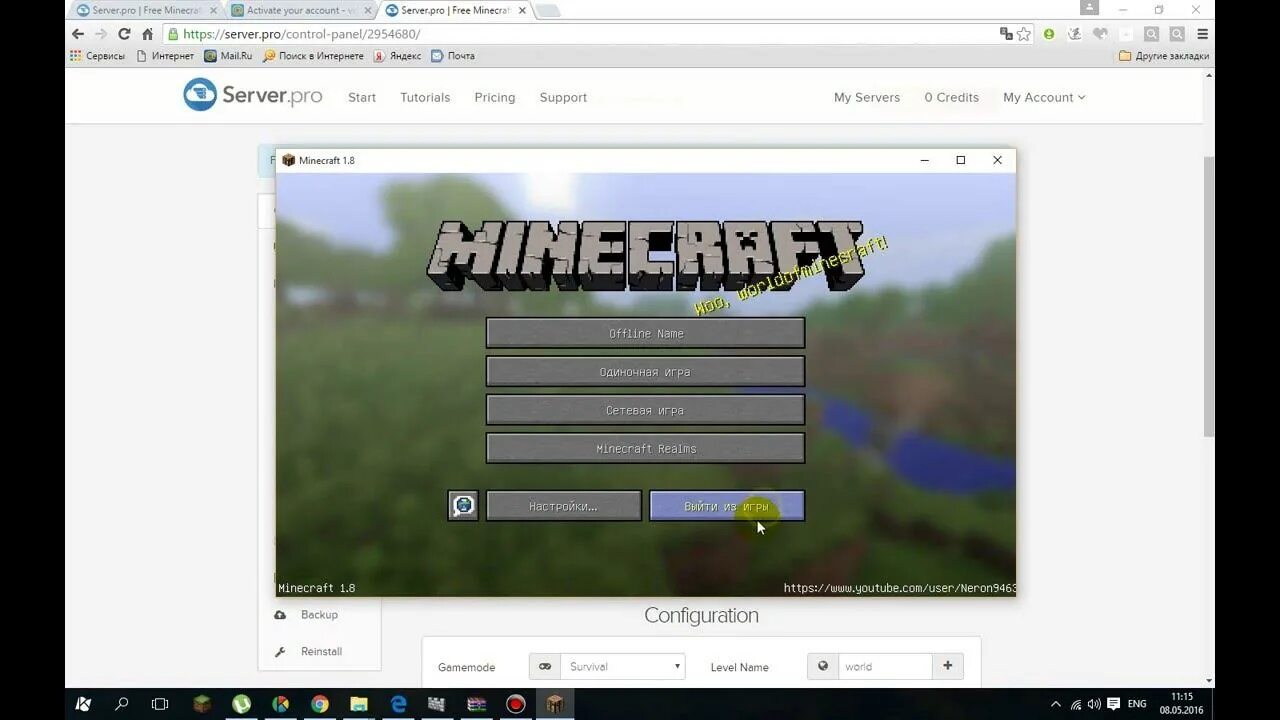Open Minecraft Realms button
1280x720 pixels.
(645, 449)
